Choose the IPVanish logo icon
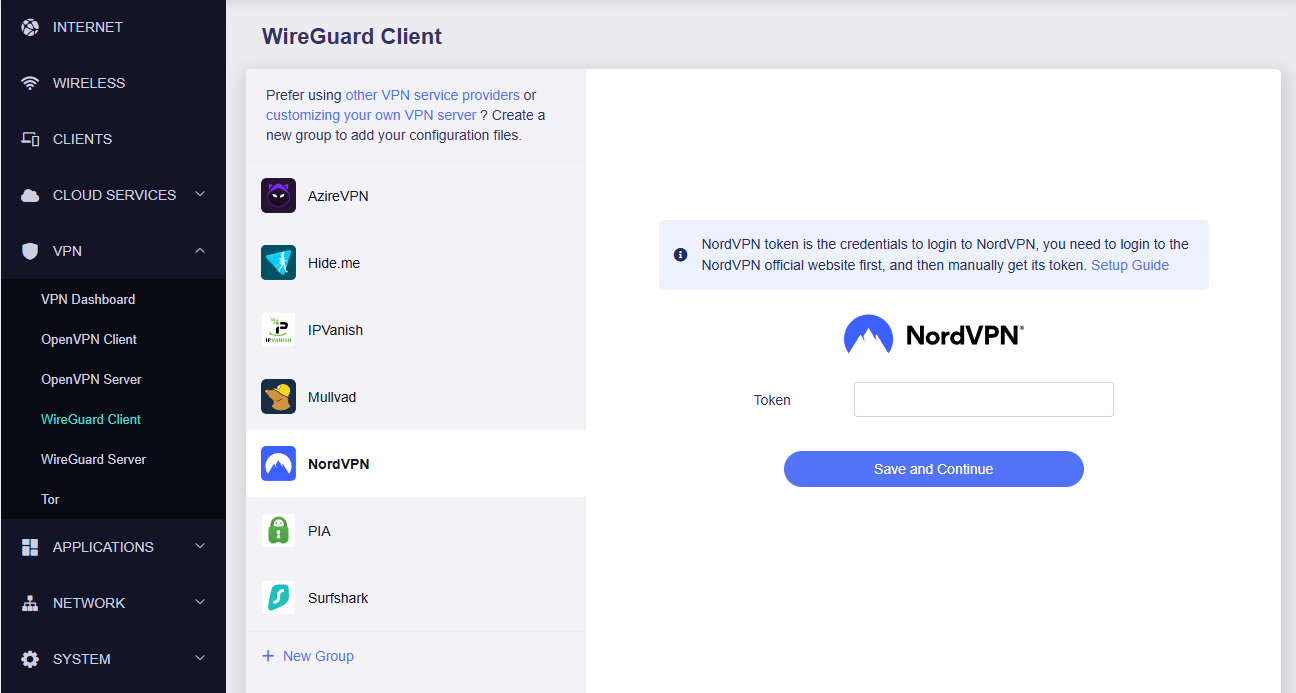This screenshot has width=1296, height=693. [x=278, y=330]
